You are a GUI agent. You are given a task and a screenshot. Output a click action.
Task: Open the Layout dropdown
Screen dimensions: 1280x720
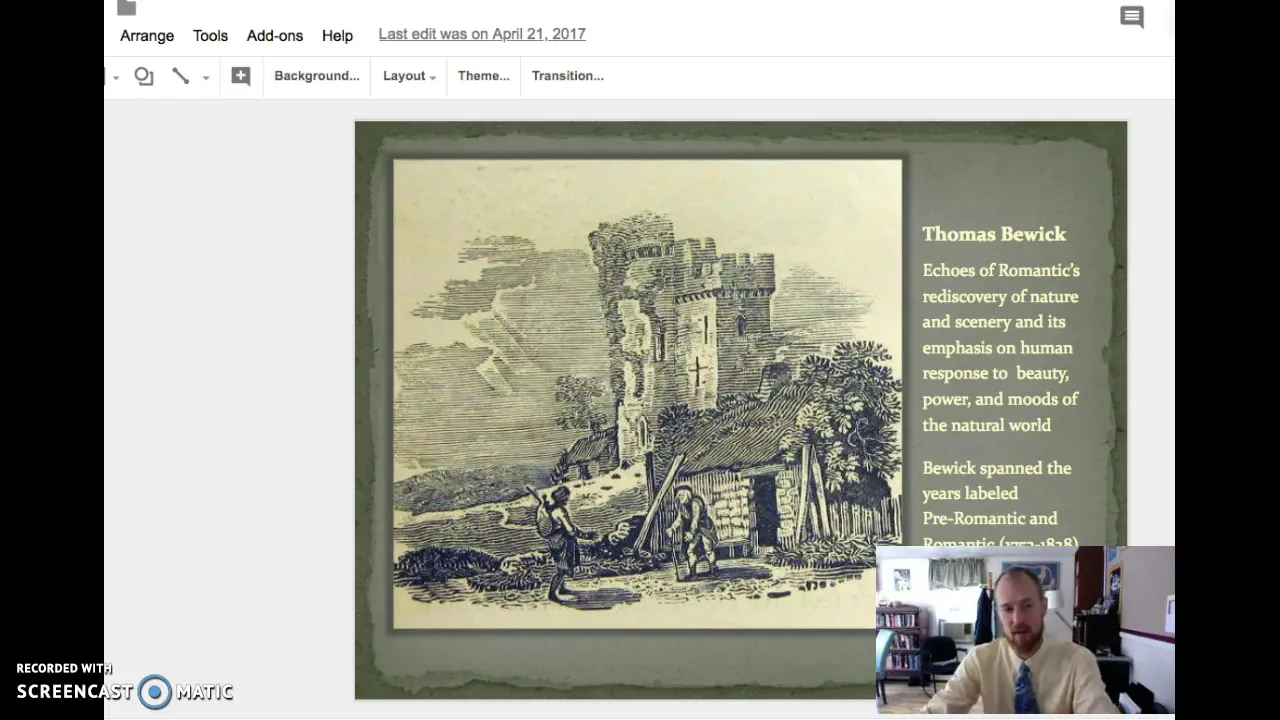pyautogui.click(x=409, y=76)
